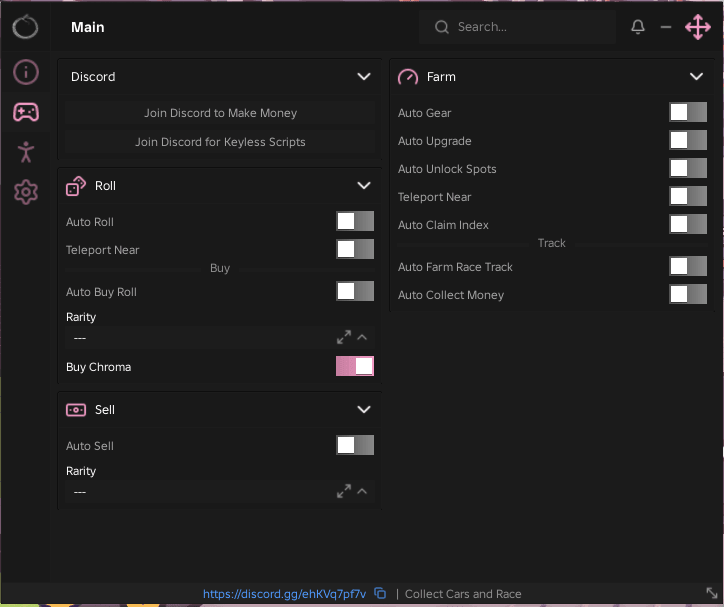Click the notification bell icon

coord(638,27)
